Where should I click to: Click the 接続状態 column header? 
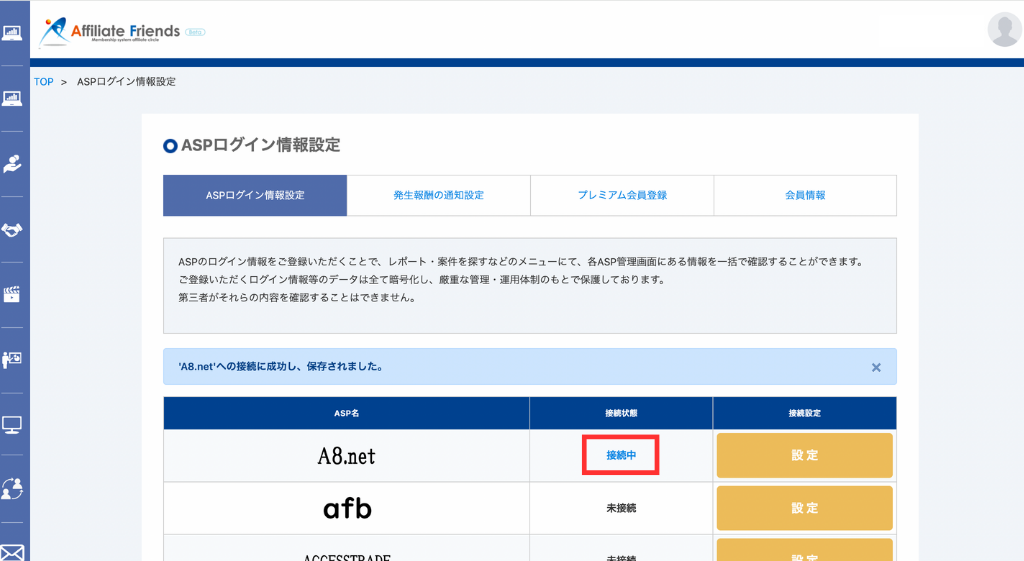click(x=621, y=413)
